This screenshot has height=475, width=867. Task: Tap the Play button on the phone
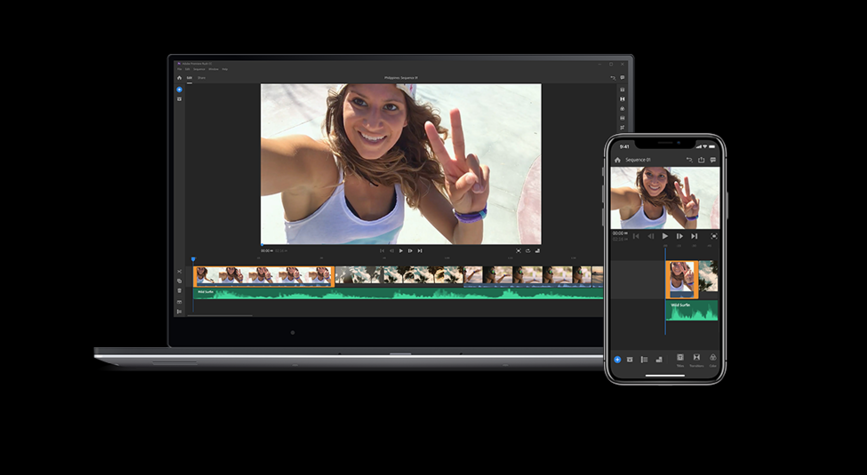coord(665,236)
